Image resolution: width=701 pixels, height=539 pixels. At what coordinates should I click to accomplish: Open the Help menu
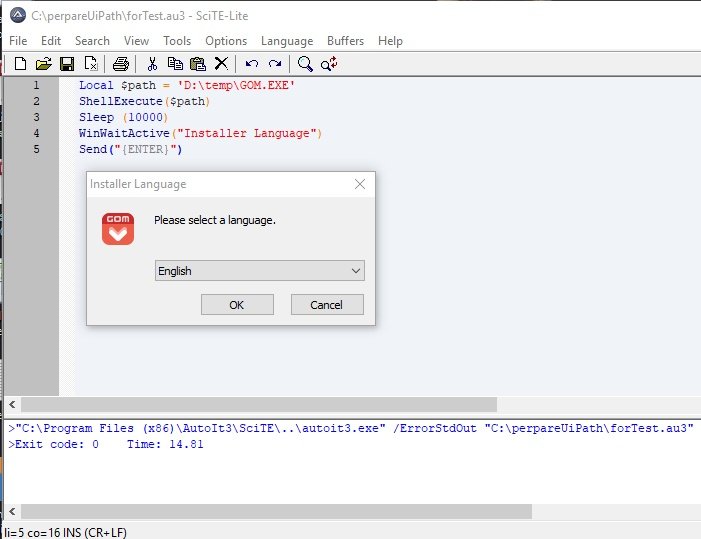390,41
